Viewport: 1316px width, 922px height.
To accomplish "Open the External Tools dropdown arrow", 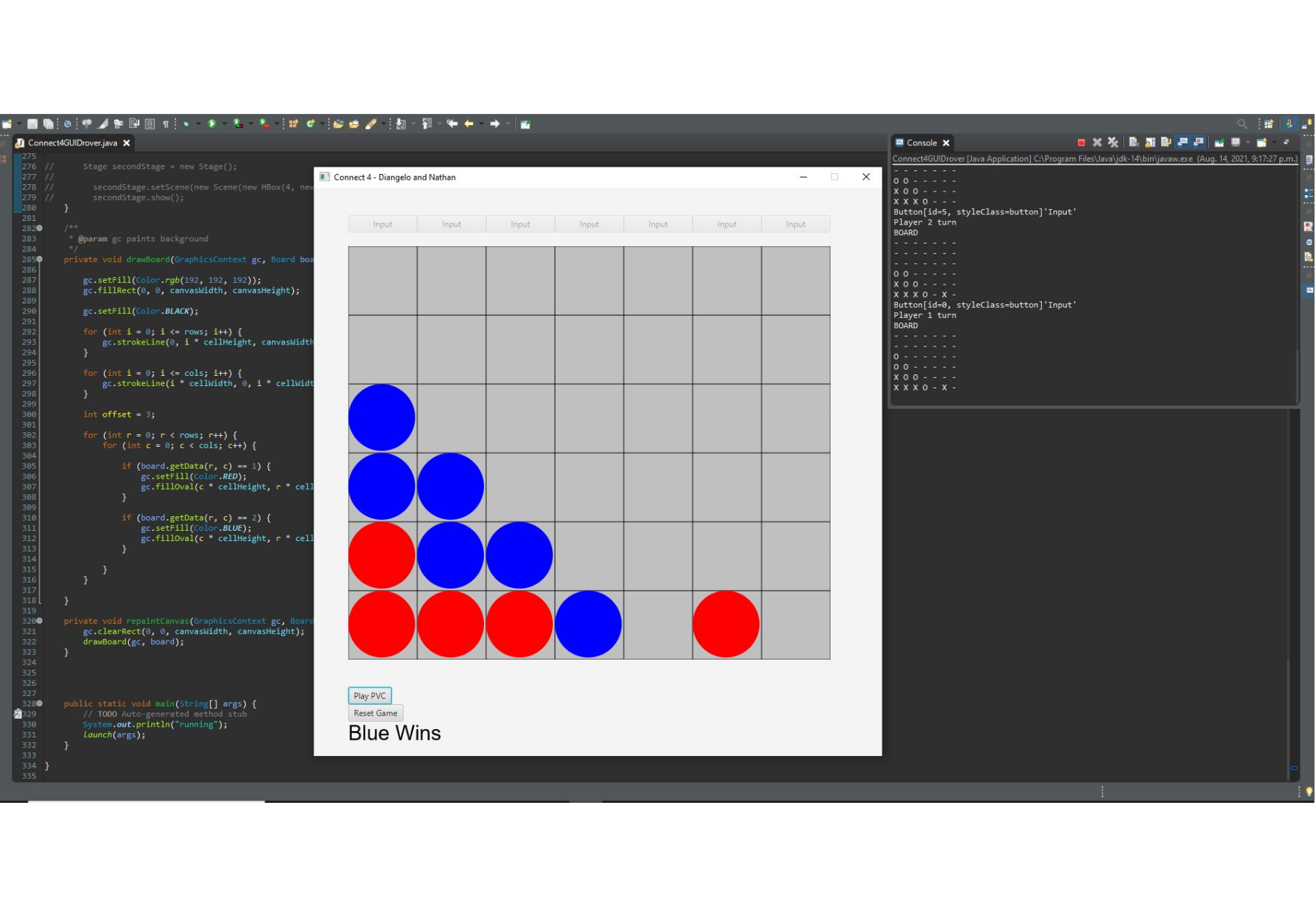I will 277,124.
